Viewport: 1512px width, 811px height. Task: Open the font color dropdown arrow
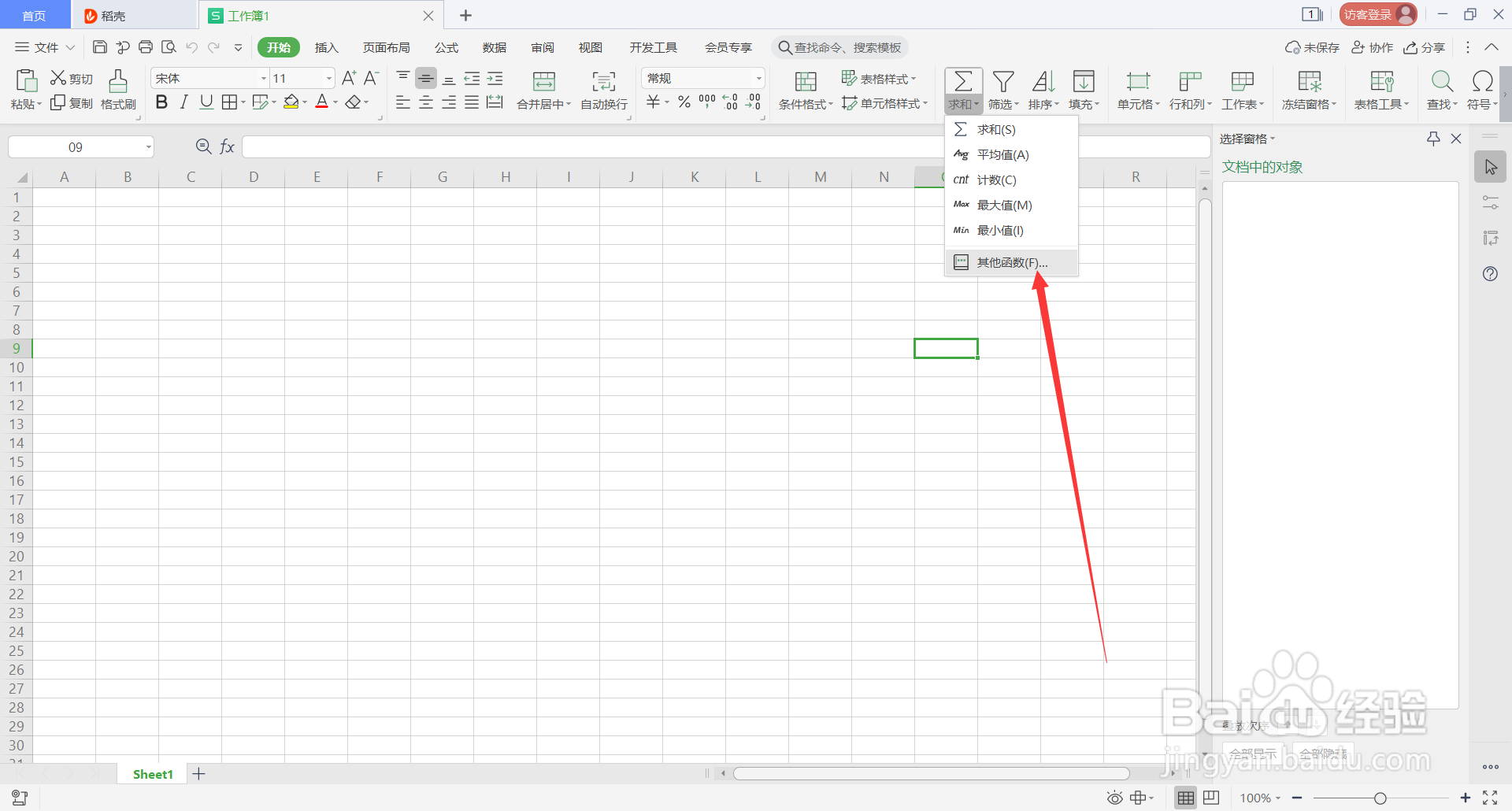coord(334,102)
